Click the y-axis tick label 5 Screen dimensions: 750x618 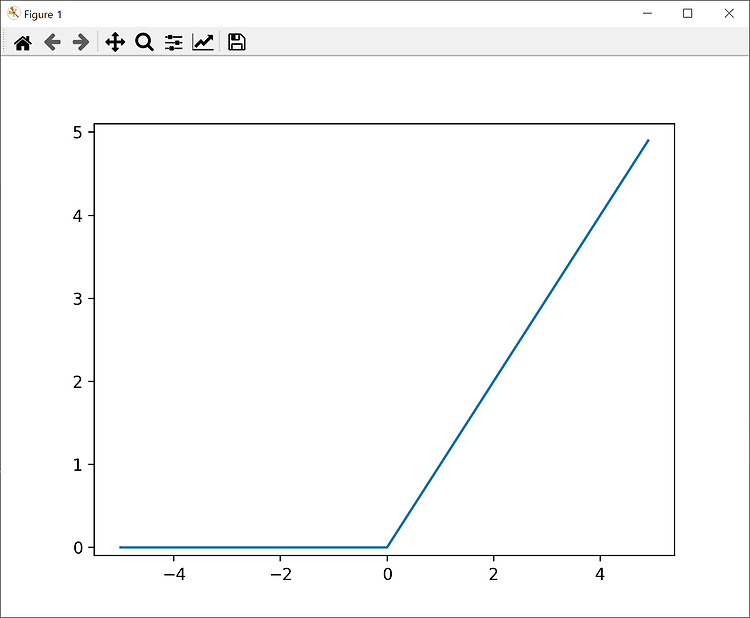point(77,132)
